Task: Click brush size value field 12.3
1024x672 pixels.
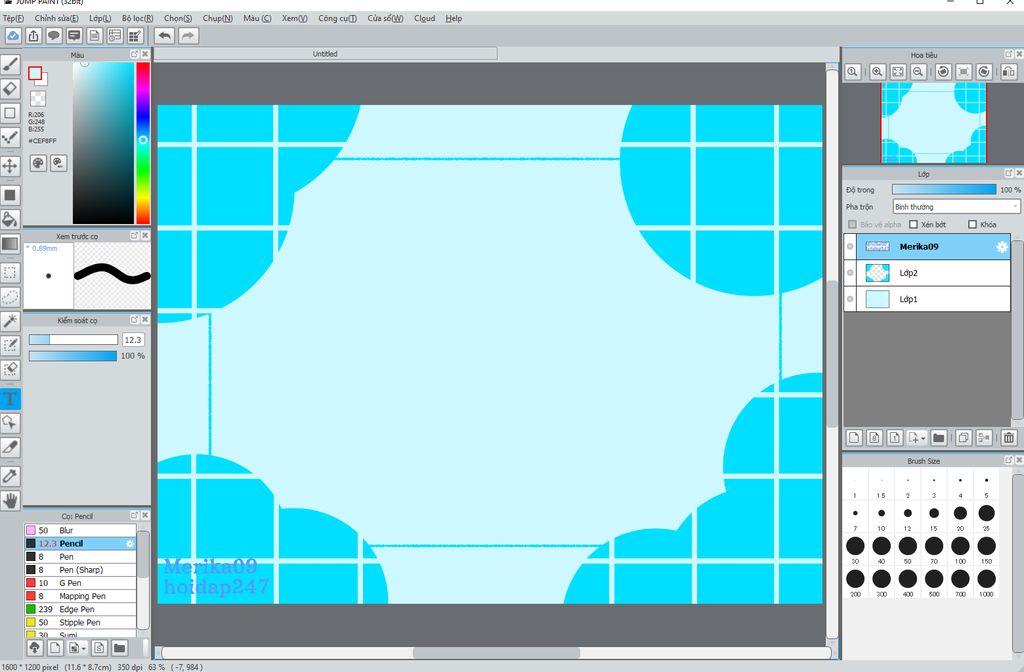Action: click(x=133, y=340)
